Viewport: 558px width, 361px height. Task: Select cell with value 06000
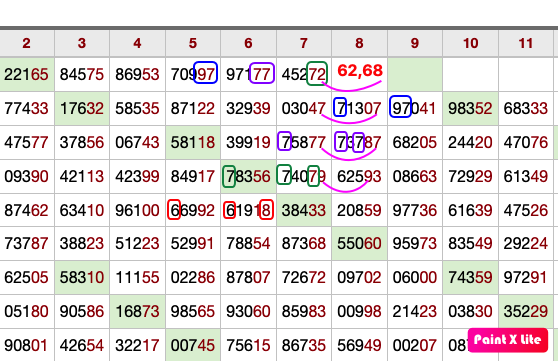[x=415, y=277]
